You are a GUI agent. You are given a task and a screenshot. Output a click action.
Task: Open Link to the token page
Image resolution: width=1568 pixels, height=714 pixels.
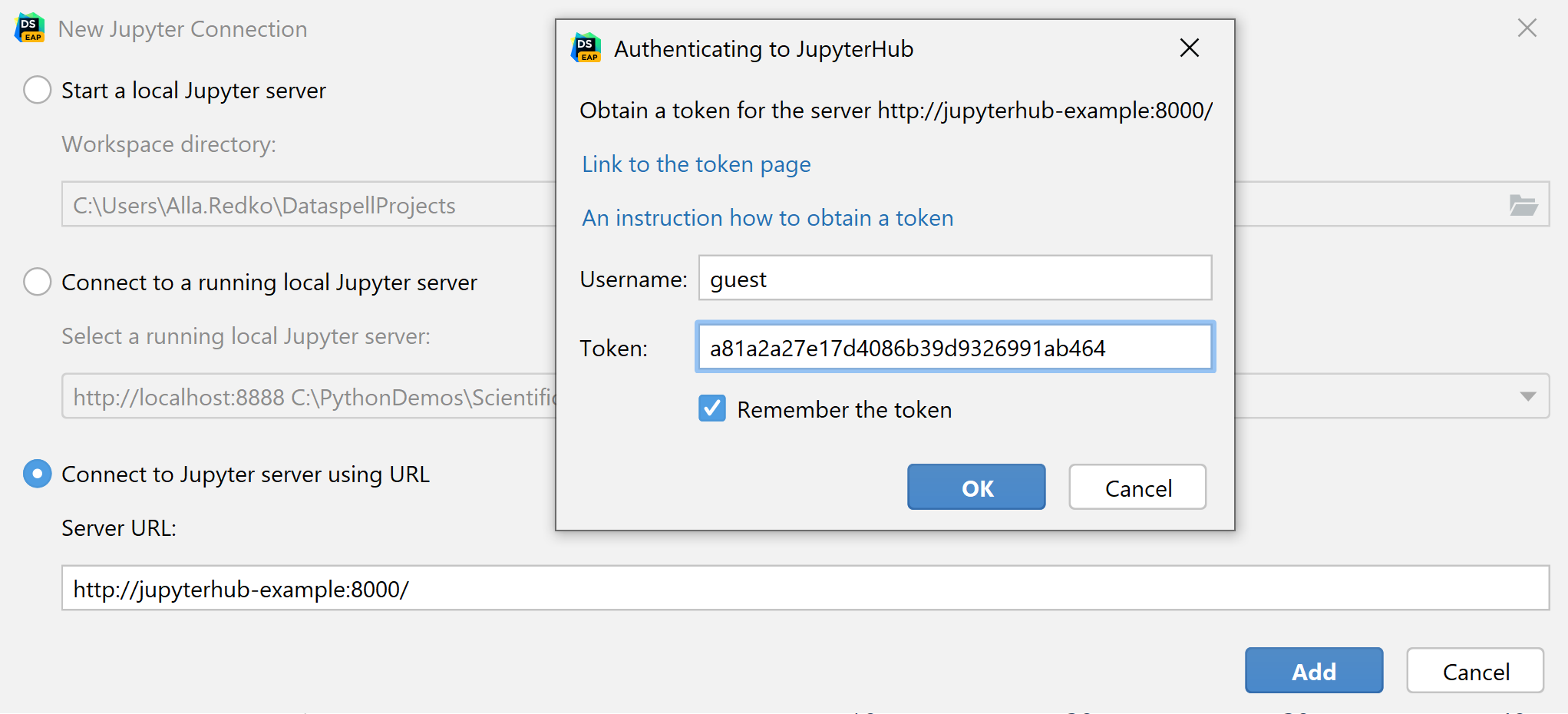click(x=695, y=164)
